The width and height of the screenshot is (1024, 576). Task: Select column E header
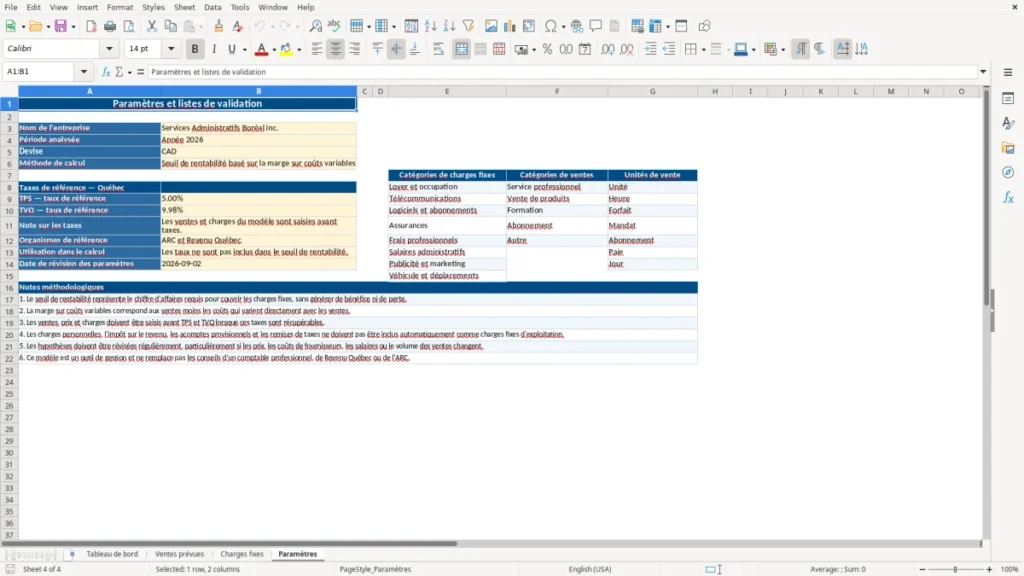447,91
